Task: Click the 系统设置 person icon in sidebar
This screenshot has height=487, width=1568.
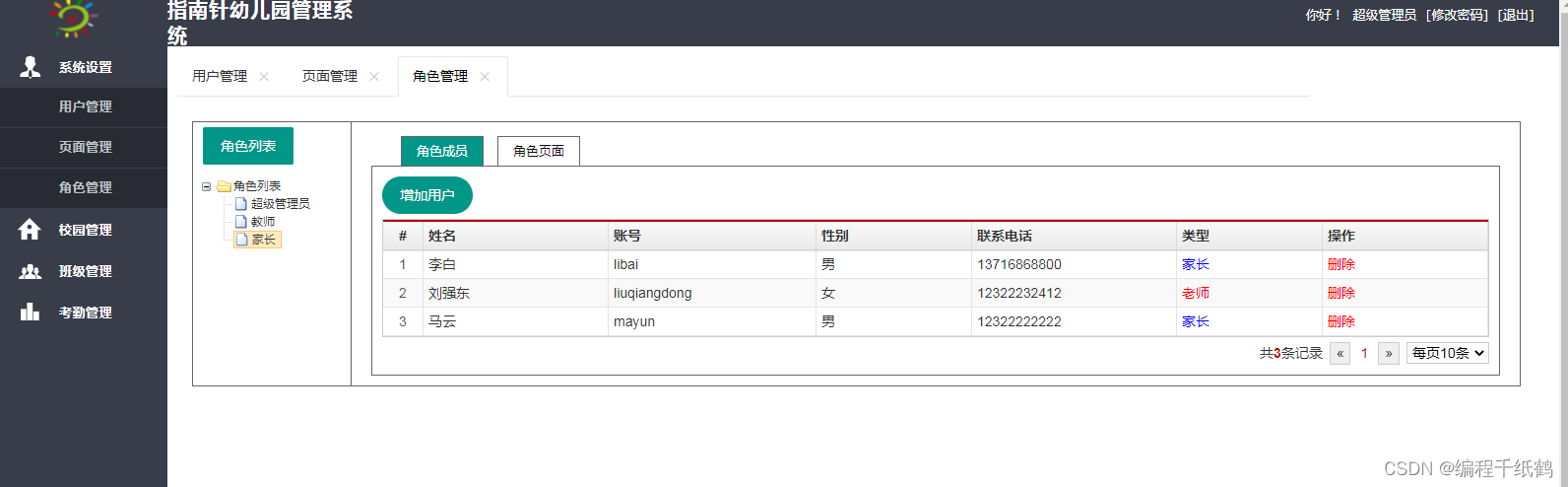Action: click(x=31, y=67)
